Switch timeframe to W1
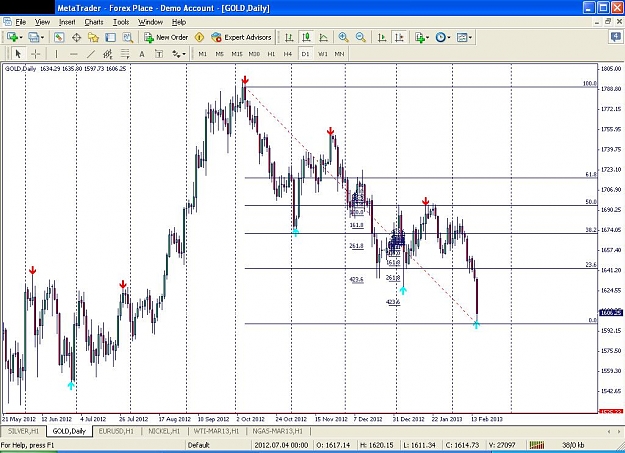625x453 pixels. [x=322, y=54]
